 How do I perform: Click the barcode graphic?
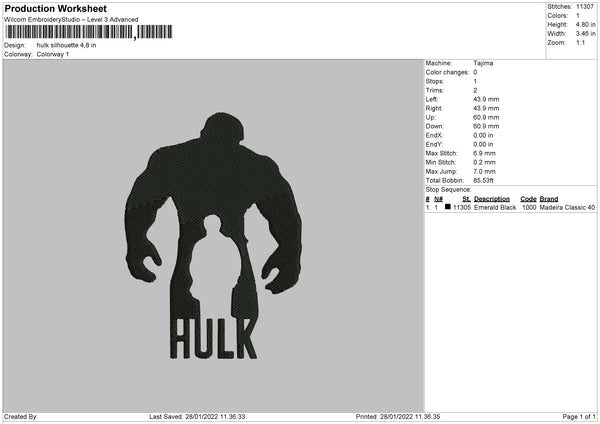pyautogui.click(x=88, y=32)
